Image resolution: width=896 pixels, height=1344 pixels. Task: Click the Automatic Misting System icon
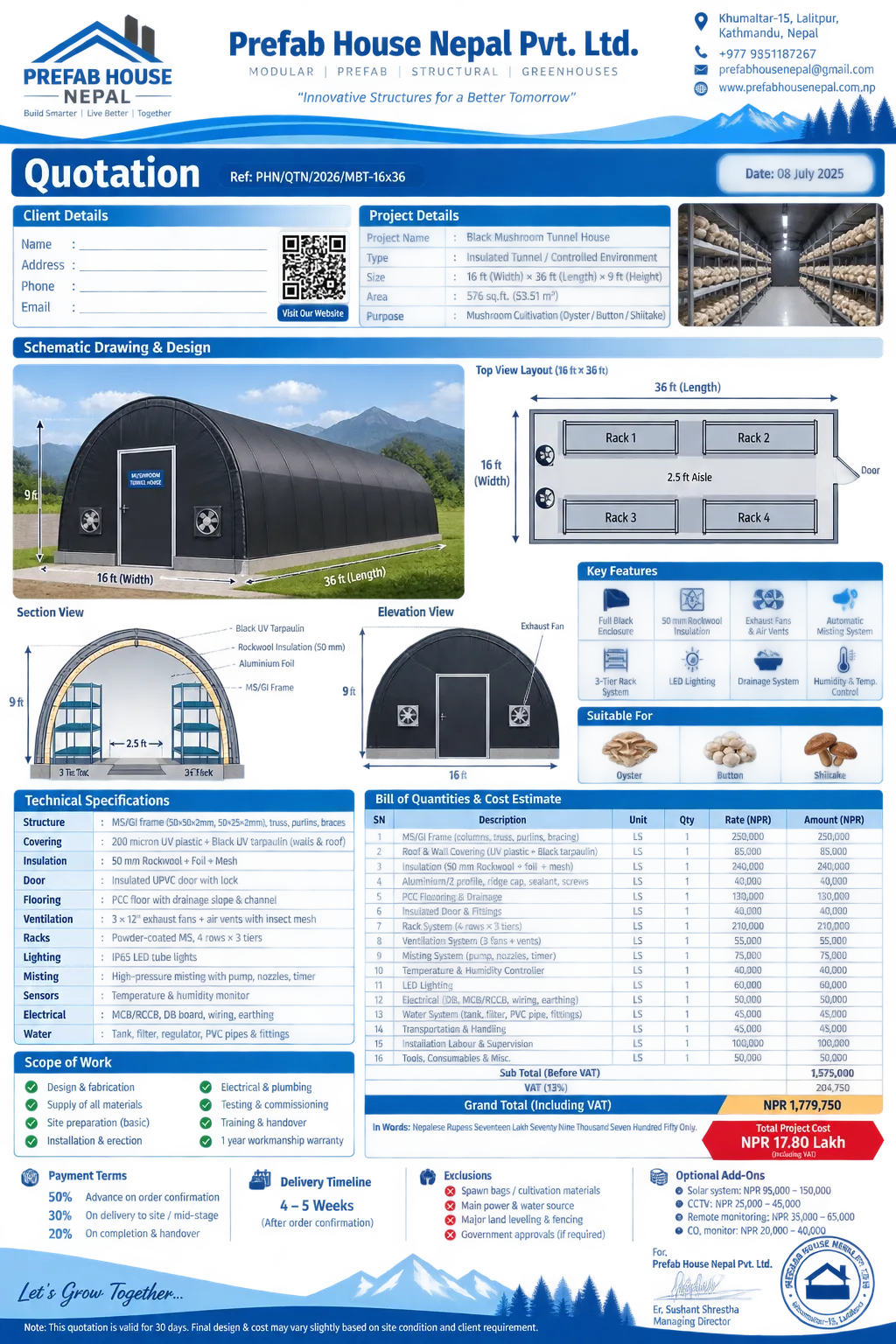(x=844, y=599)
